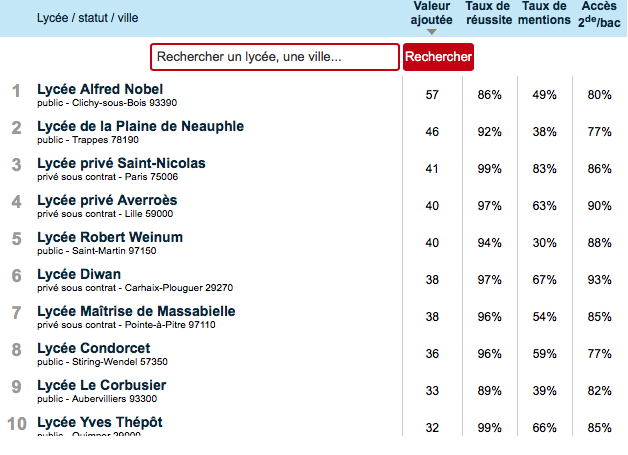Image resolution: width=628 pixels, height=455 pixels.
Task: Open Lycée Condorcet entry
Action: pos(94,348)
